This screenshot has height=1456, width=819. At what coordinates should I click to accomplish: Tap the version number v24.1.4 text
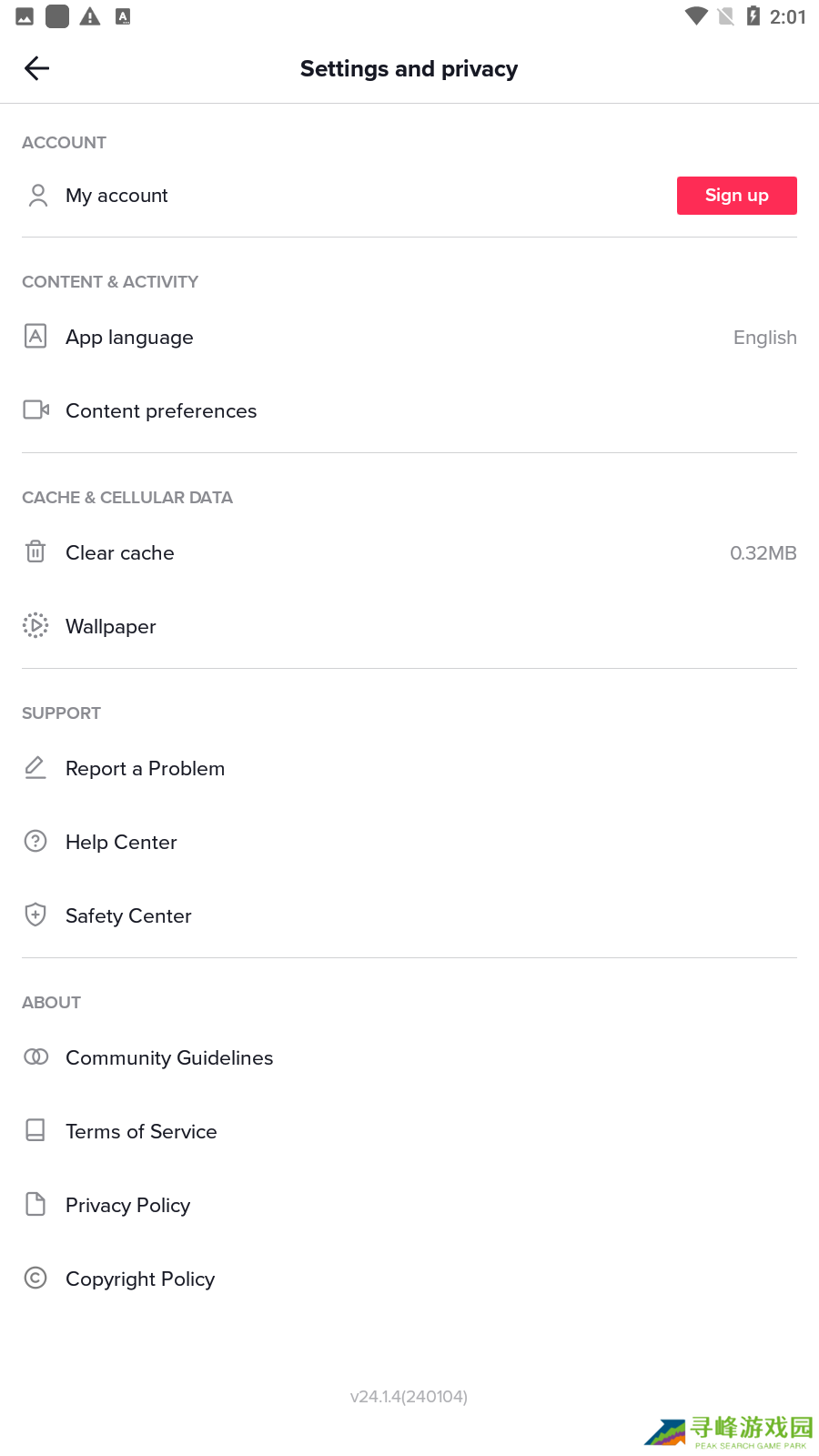click(409, 1396)
